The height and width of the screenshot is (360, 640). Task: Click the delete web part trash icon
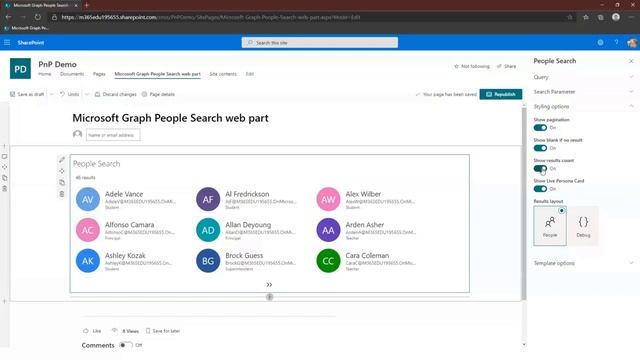pos(62,194)
